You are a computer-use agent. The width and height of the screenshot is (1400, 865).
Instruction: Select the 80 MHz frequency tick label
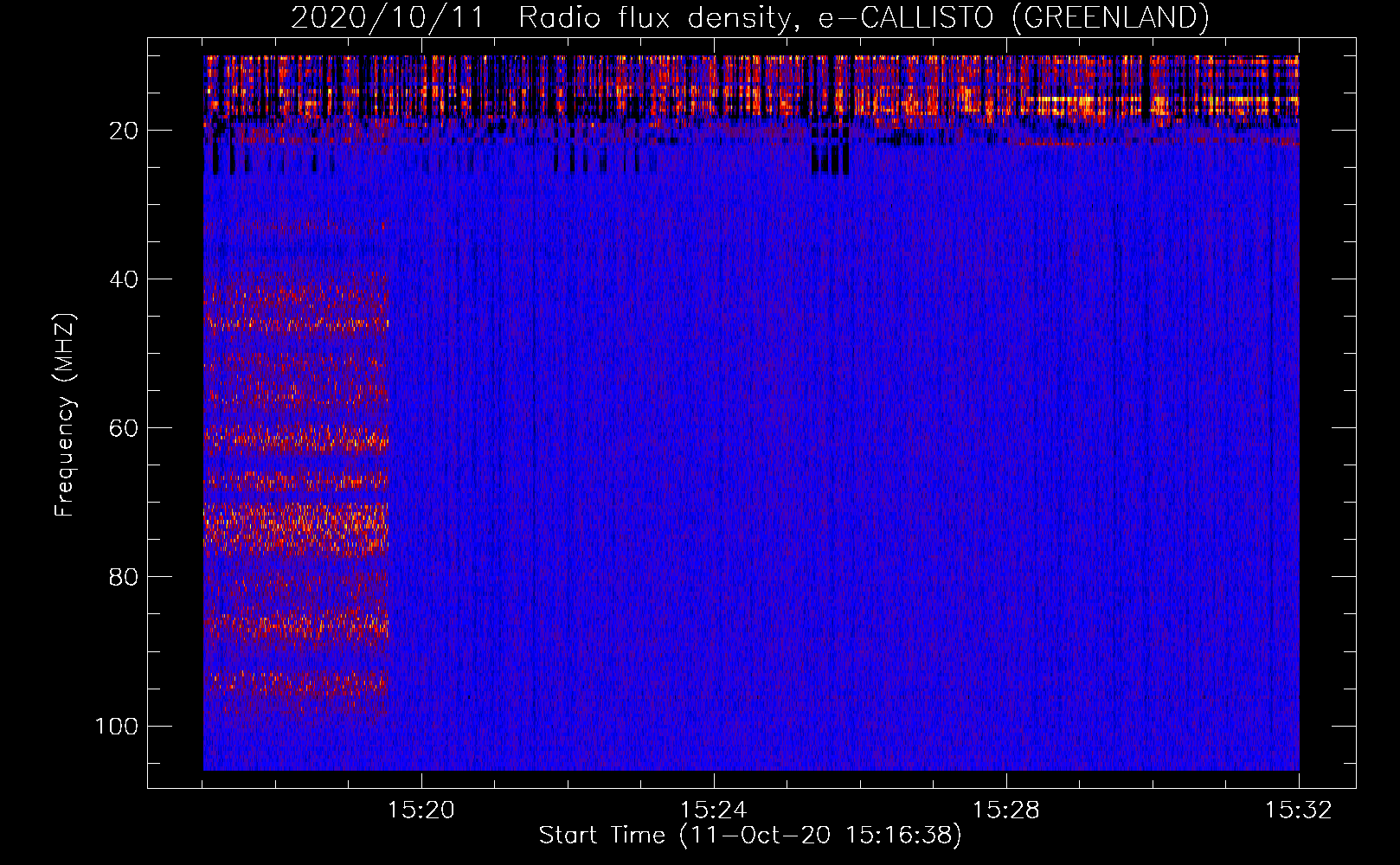[124, 577]
